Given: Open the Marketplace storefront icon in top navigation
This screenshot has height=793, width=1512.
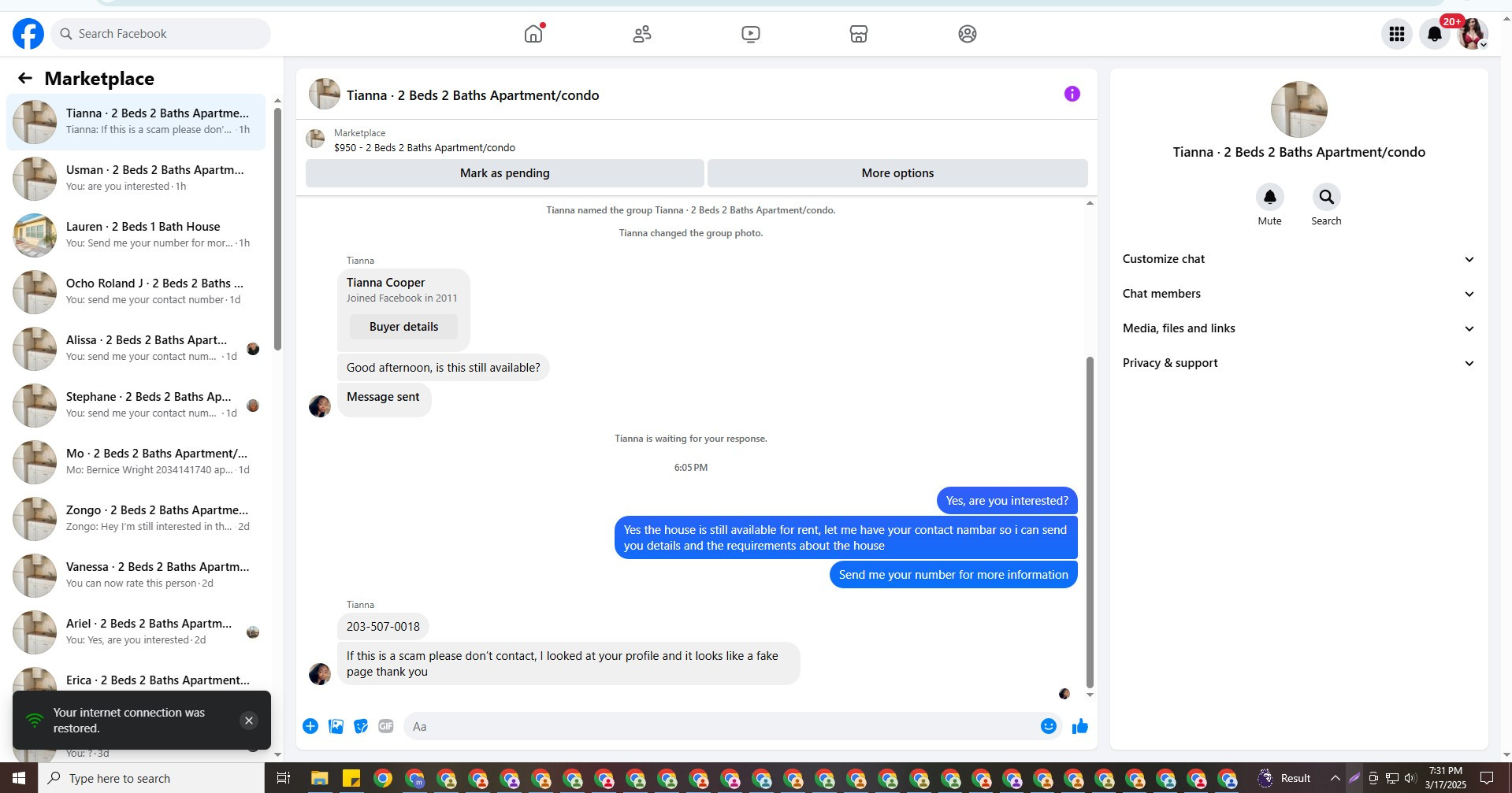Looking at the screenshot, I should tap(859, 34).
